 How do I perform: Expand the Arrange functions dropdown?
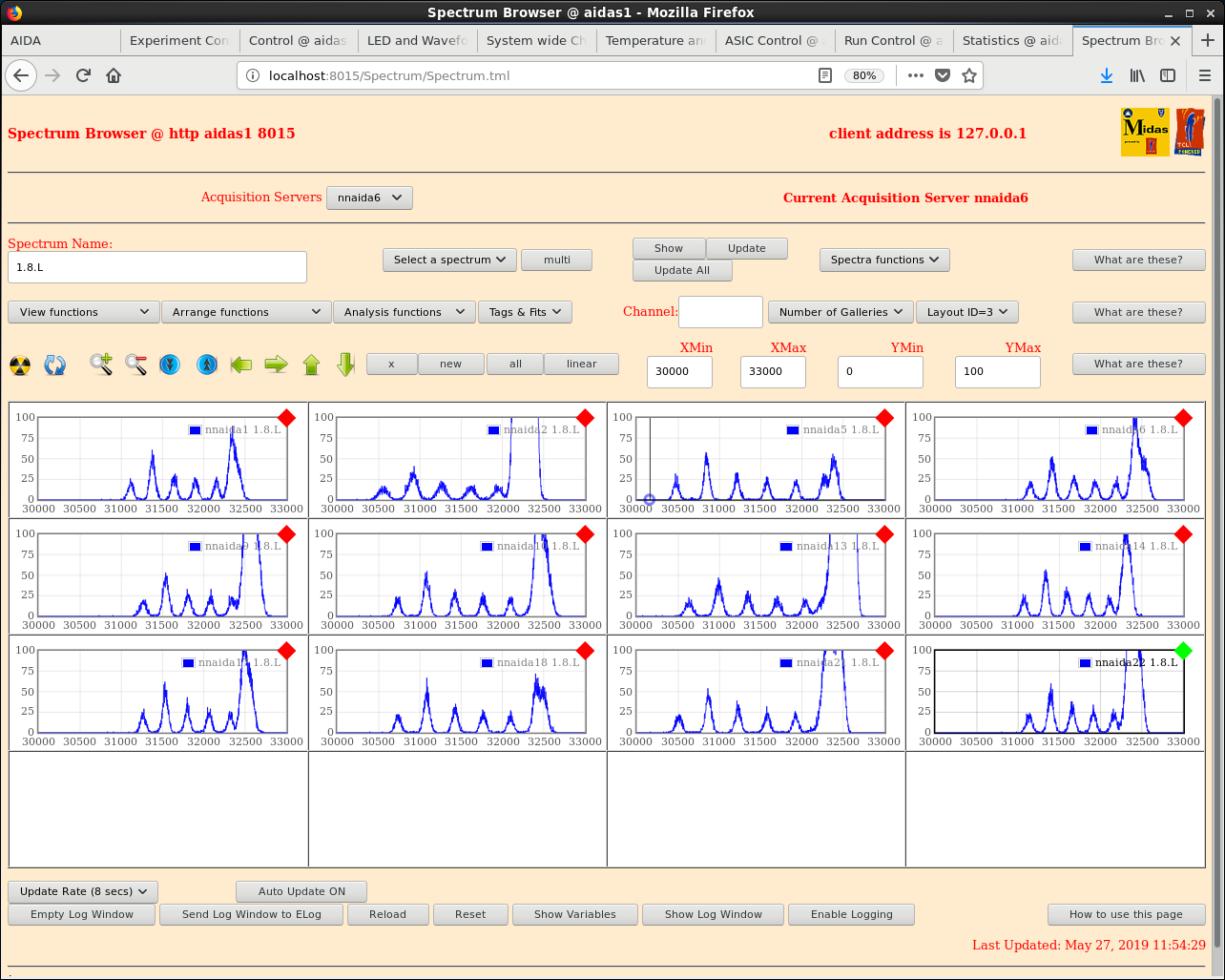pyautogui.click(x=246, y=312)
